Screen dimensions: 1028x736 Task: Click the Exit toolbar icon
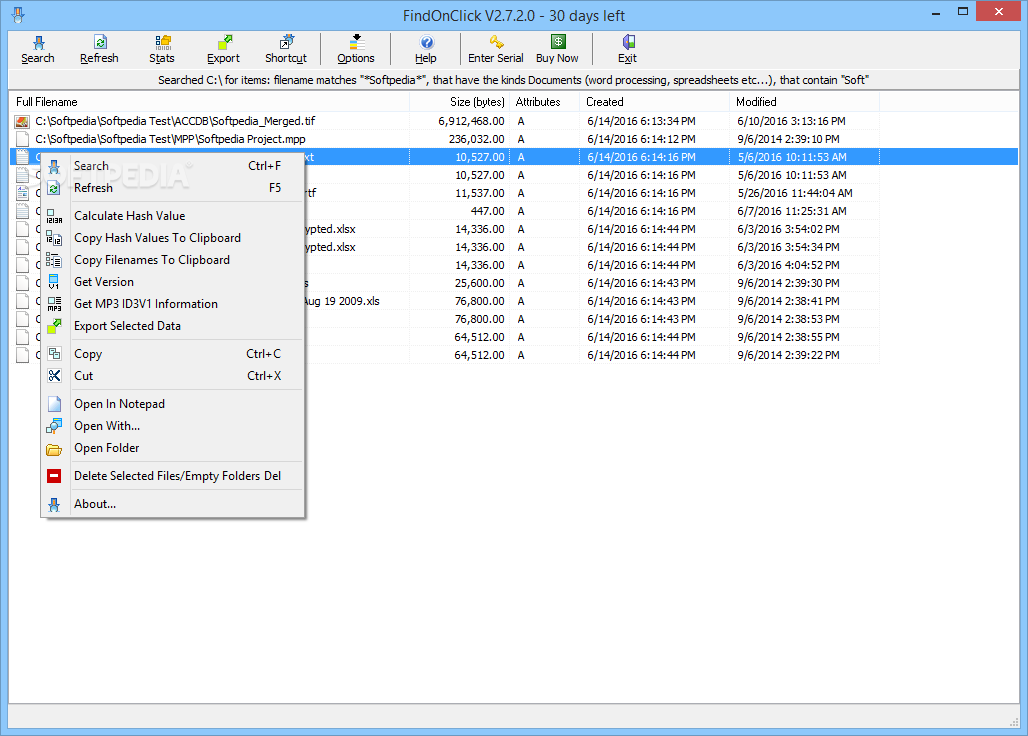pos(627,43)
